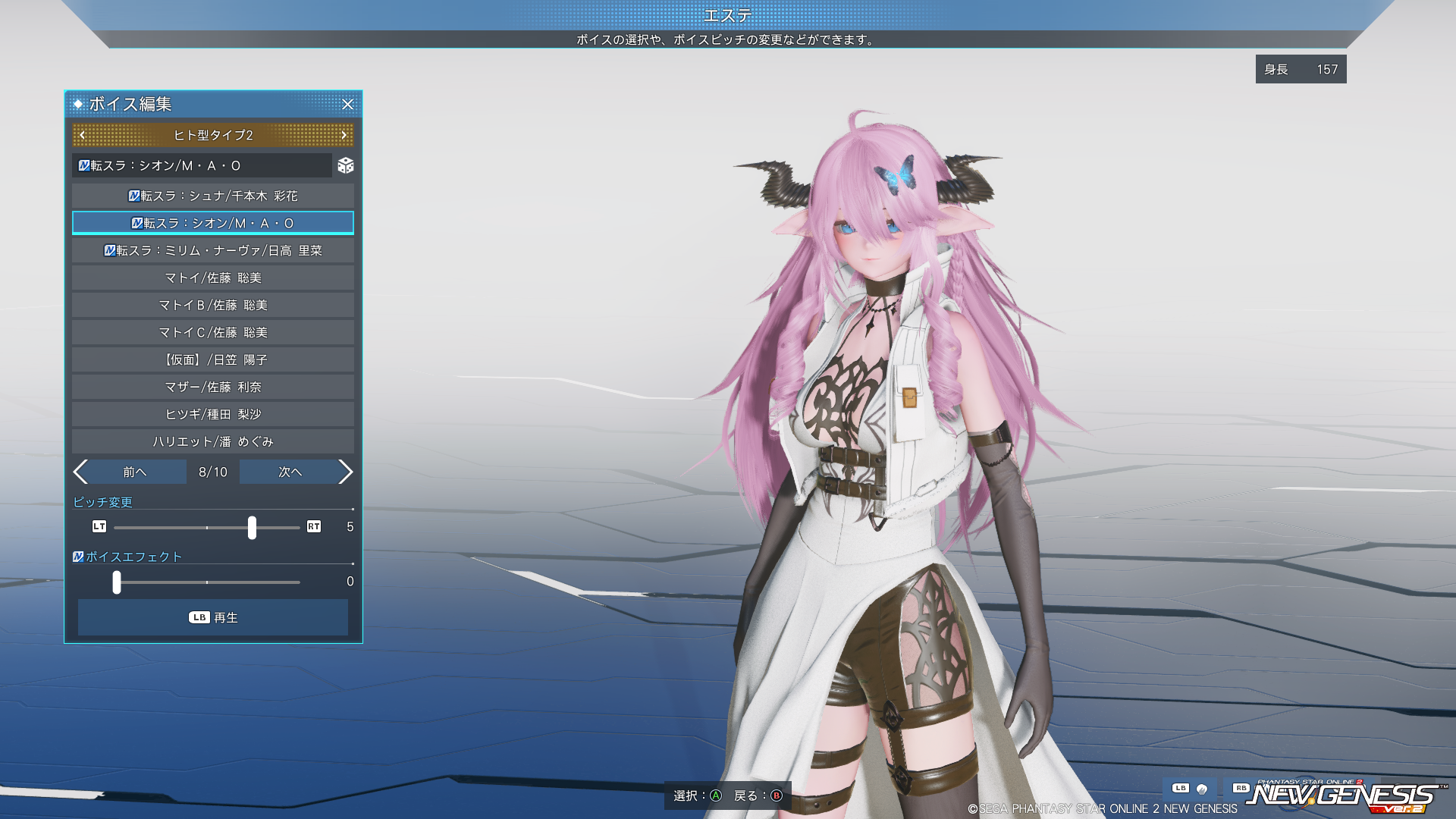This screenshot has width=1456, height=819.
Task: Select voice ヒツギ/種田 梨沙
Action: (213, 414)
